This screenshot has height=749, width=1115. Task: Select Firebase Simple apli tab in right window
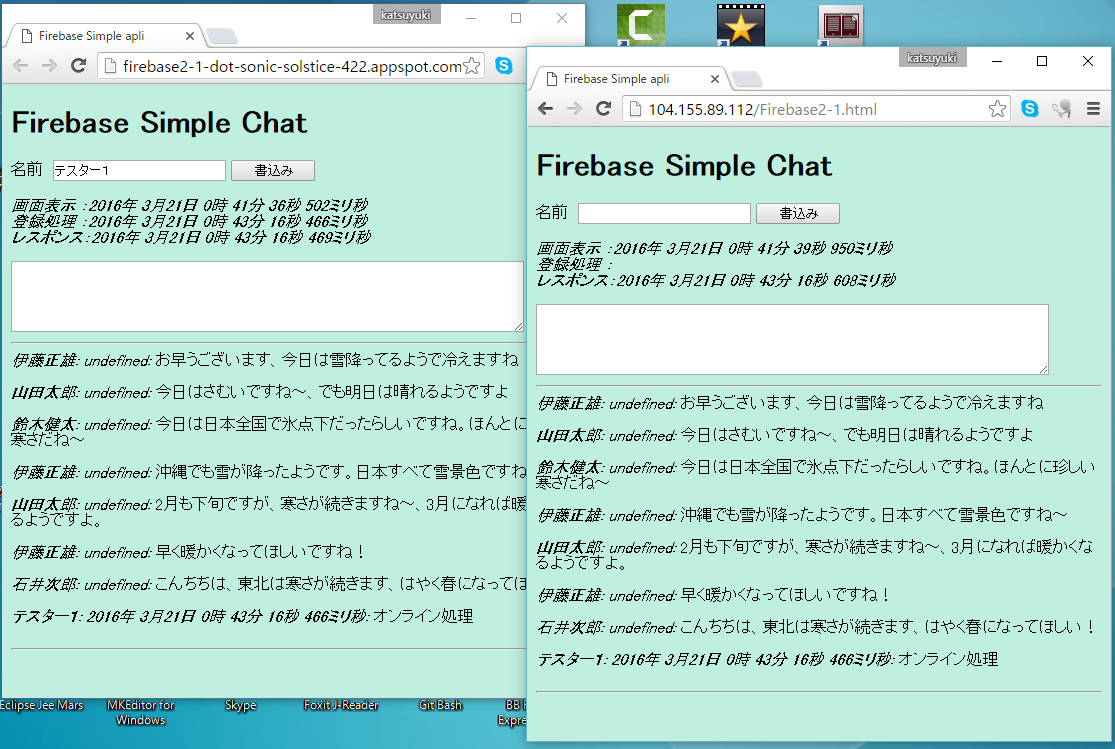point(630,78)
